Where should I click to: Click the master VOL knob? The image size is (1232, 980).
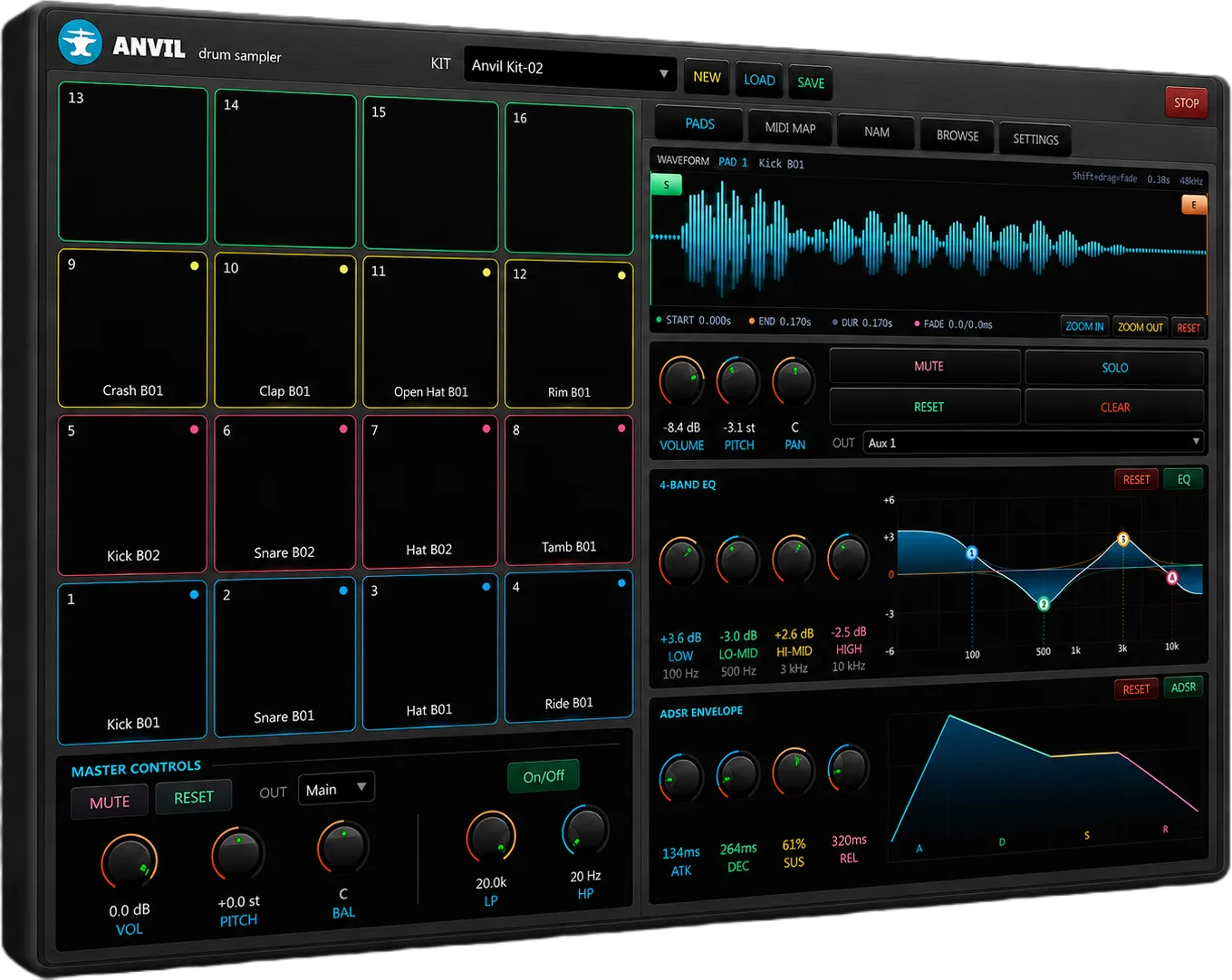coord(130,862)
